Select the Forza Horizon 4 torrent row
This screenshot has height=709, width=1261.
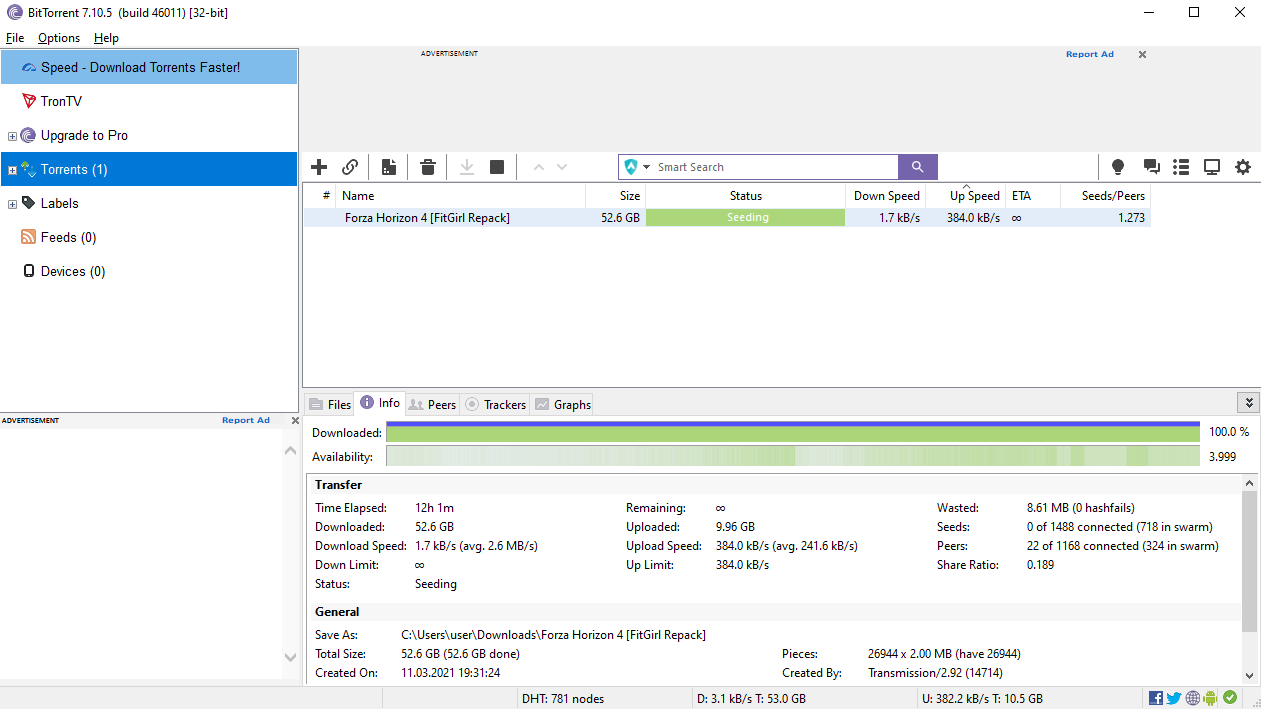(x=727, y=217)
